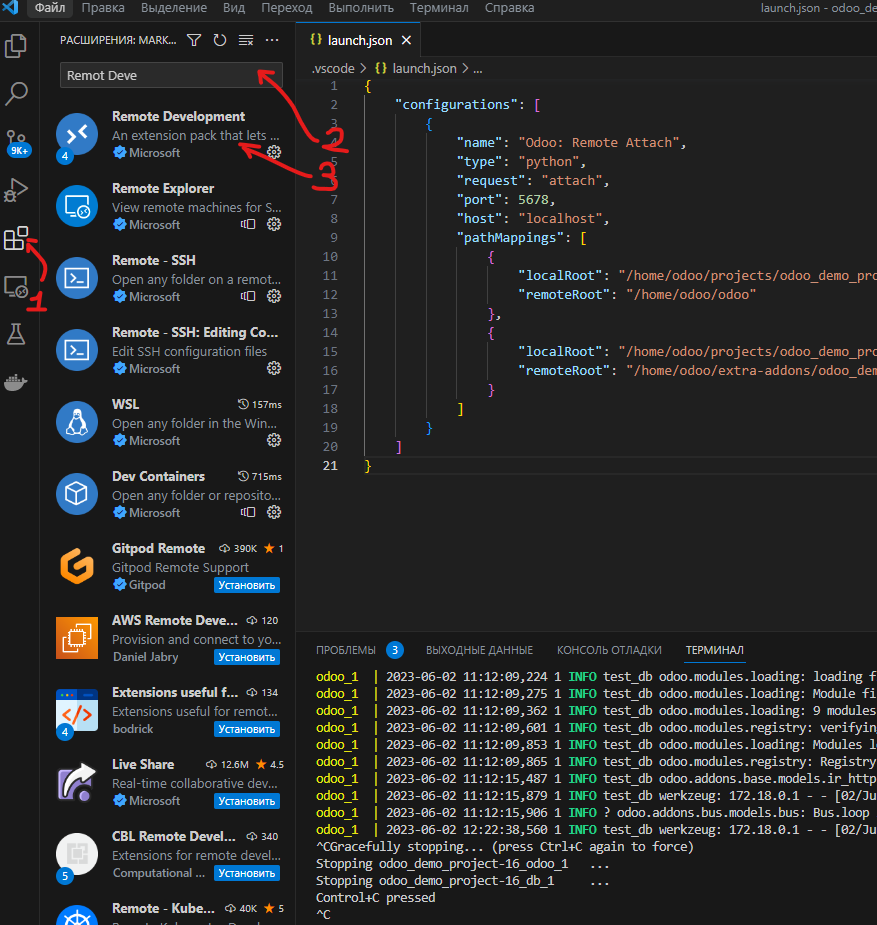
Task: Open the Справка menu
Action: tap(510, 8)
